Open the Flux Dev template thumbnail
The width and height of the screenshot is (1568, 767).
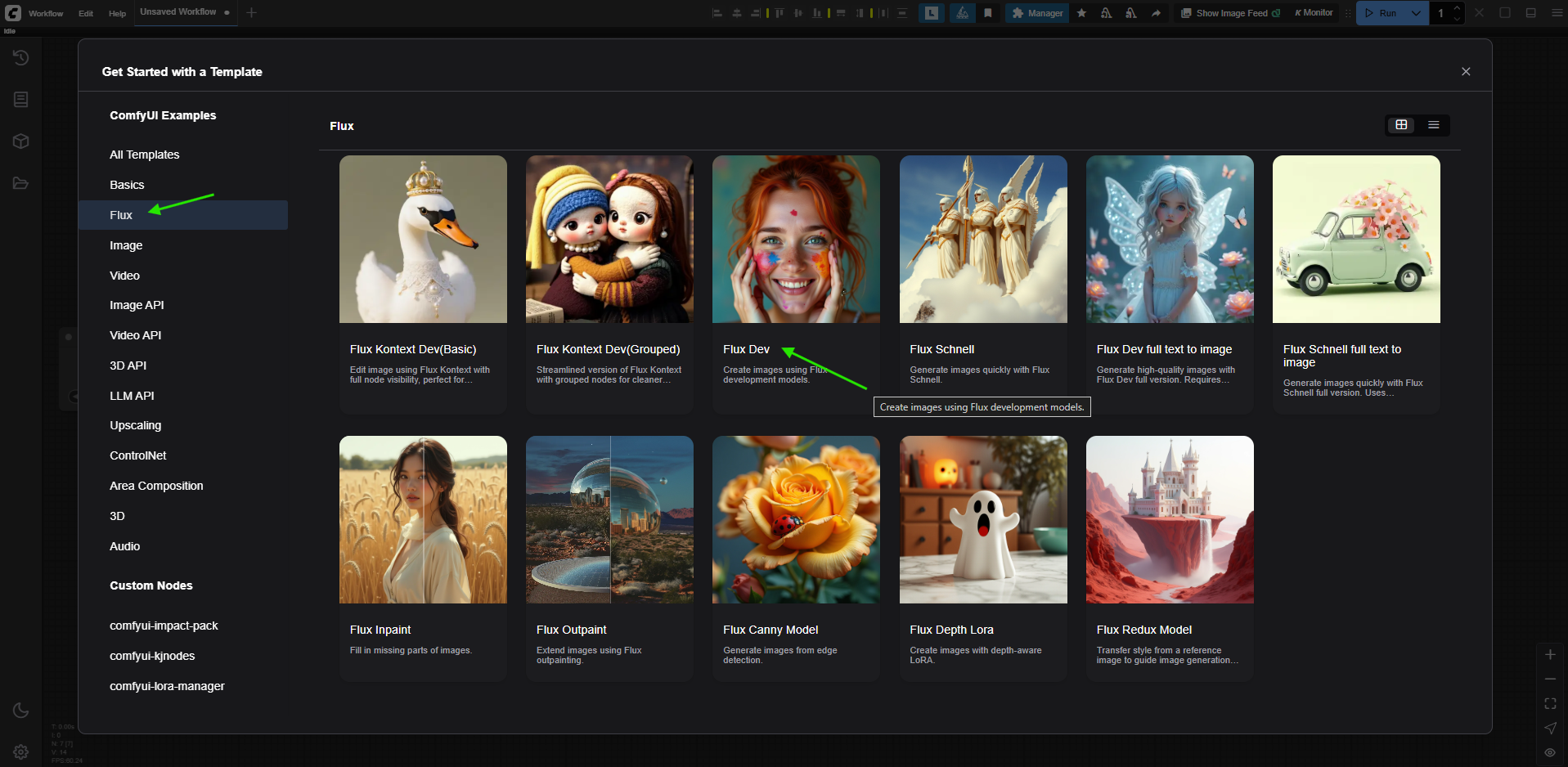click(x=796, y=239)
